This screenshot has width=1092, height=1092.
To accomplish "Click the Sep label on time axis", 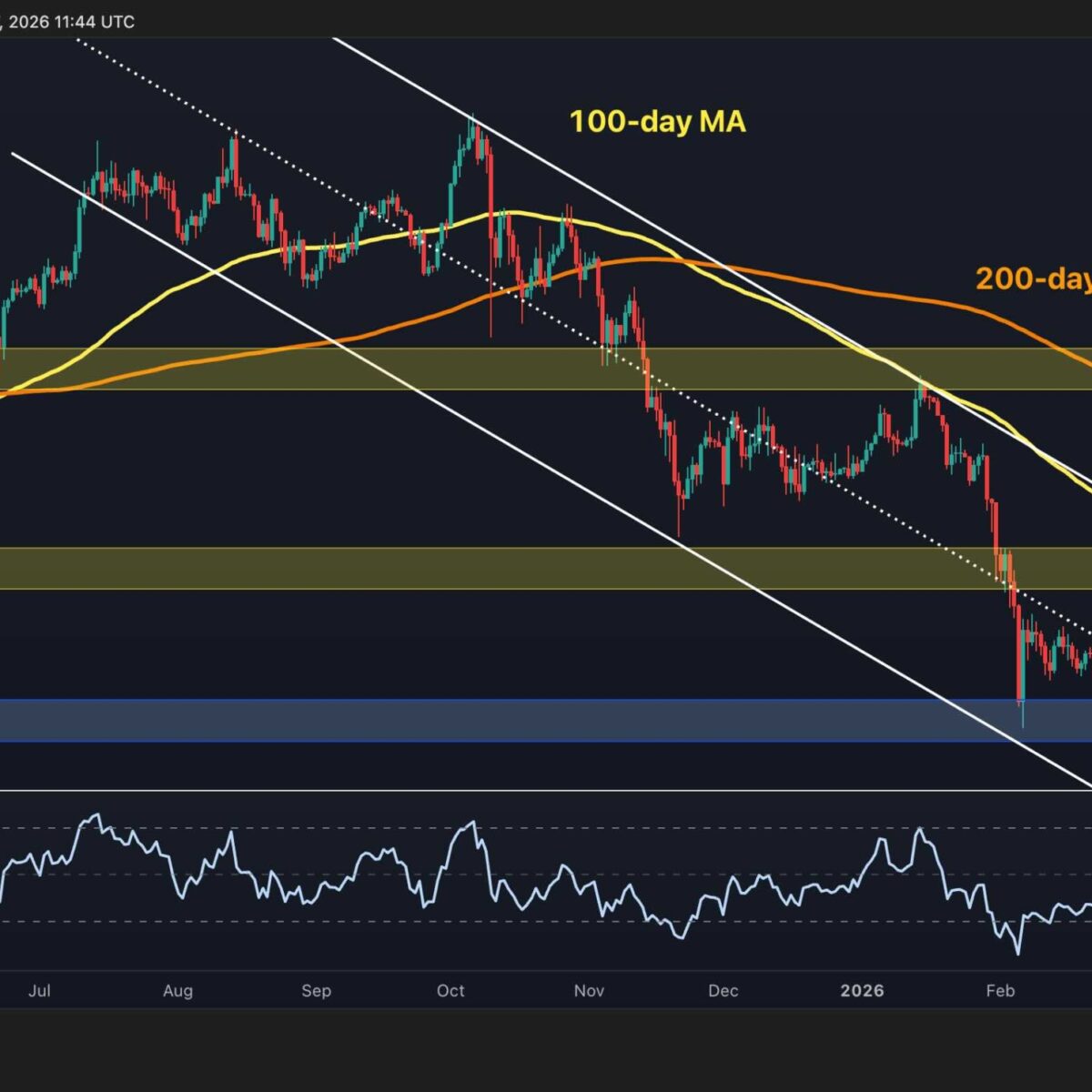I will [x=316, y=990].
